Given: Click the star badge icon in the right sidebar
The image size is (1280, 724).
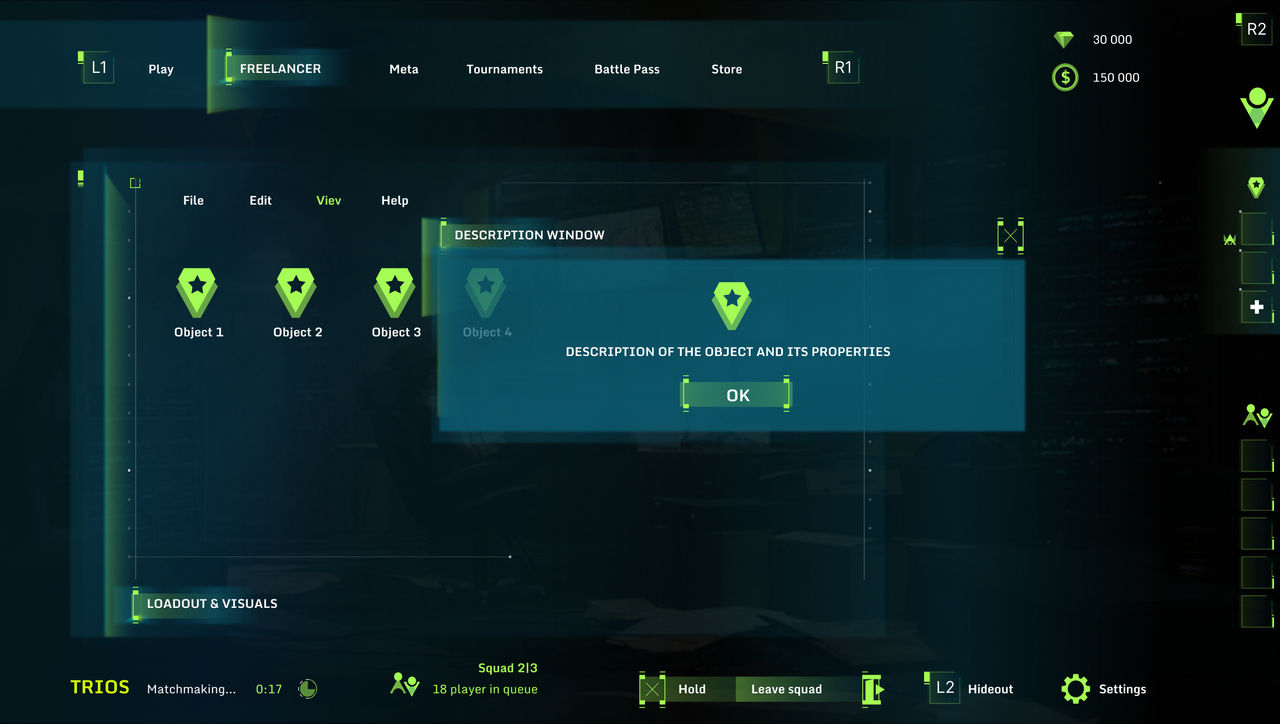Looking at the screenshot, I should [1256, 187].
